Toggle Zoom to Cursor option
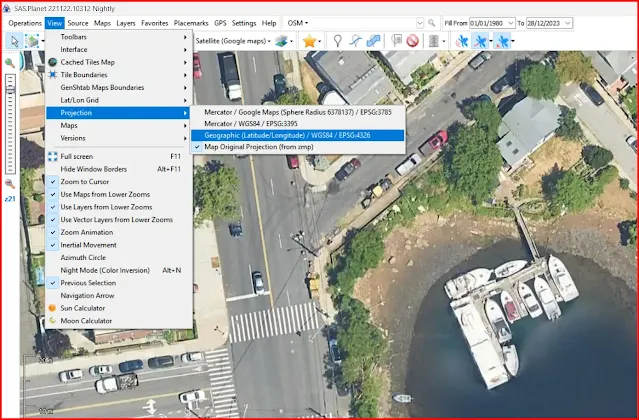The height and width of the screenshot is (420, 639). click(118, 182)
